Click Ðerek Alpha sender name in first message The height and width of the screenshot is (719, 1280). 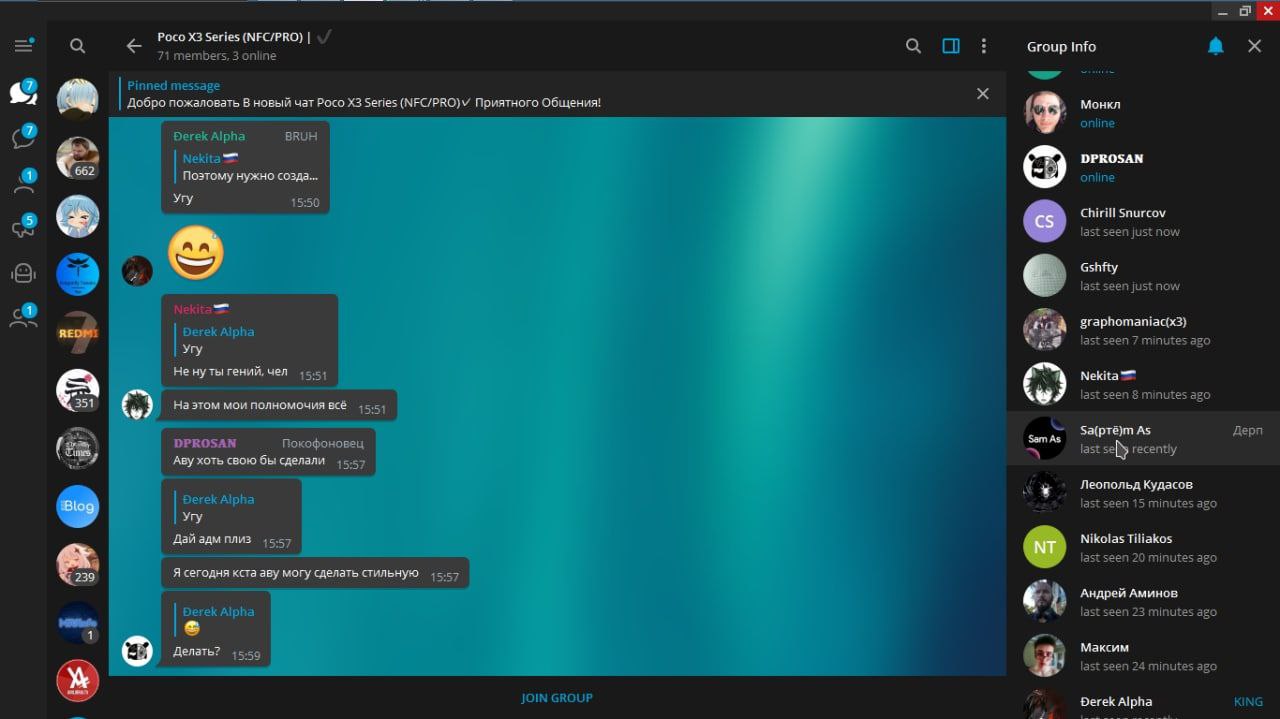209,136
